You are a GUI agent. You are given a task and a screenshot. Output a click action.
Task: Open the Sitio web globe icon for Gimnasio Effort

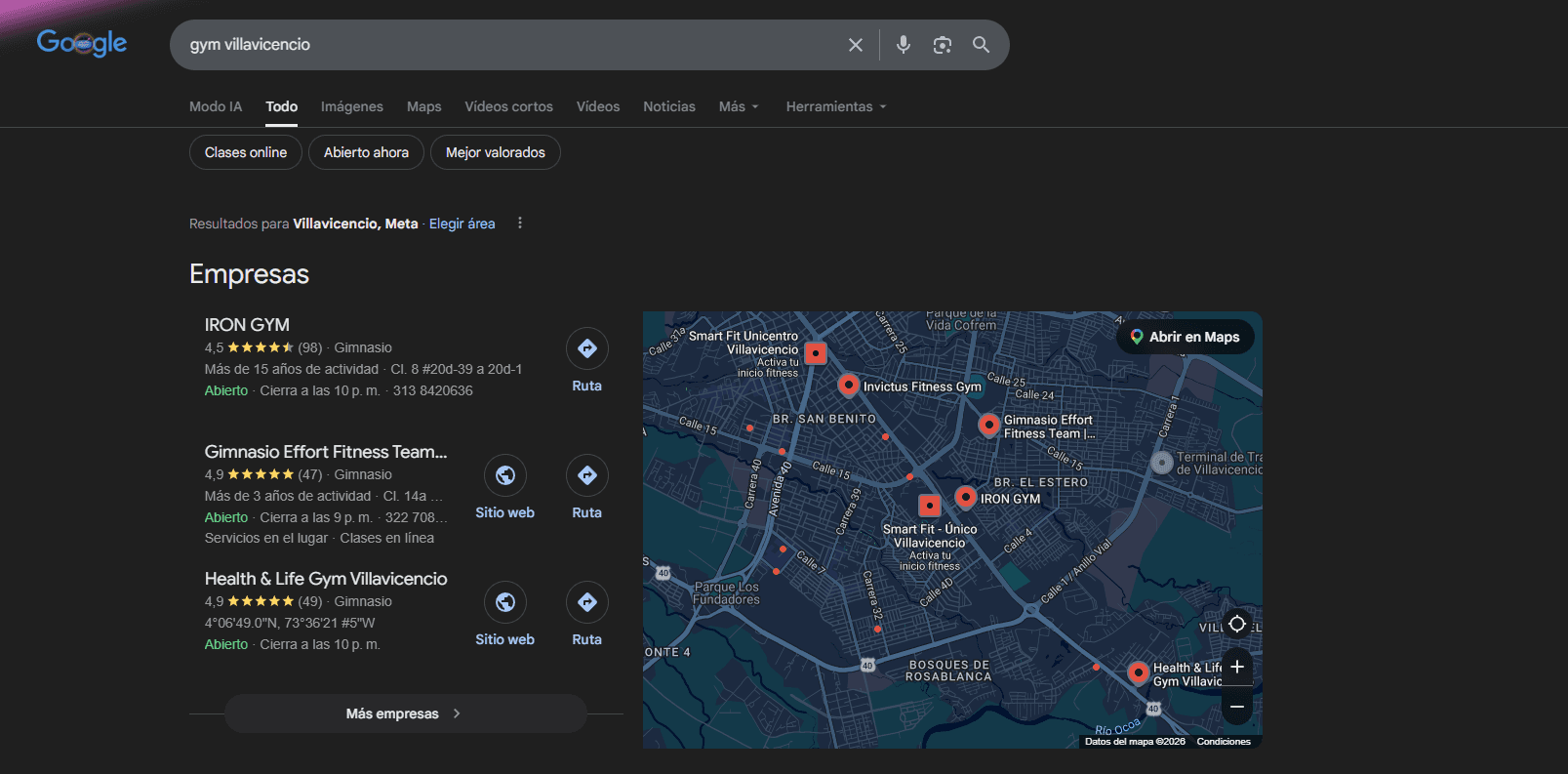(x=505, y=475)
